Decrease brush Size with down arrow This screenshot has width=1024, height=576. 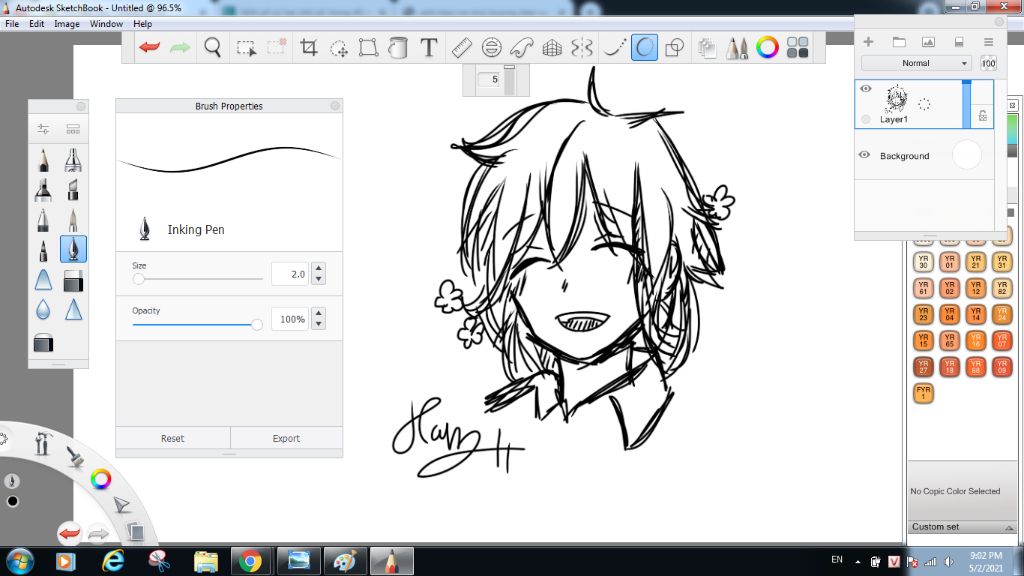click(x=319, y=279)
